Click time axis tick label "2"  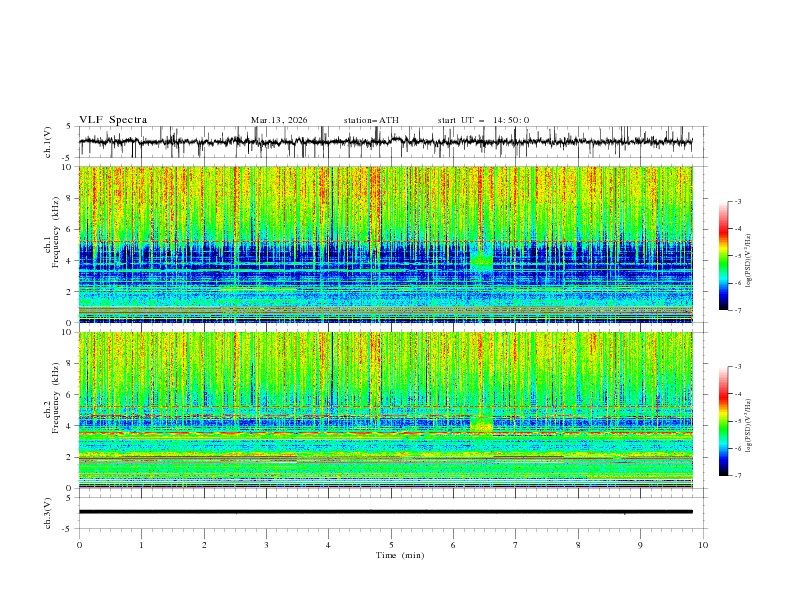coord(204,545)
